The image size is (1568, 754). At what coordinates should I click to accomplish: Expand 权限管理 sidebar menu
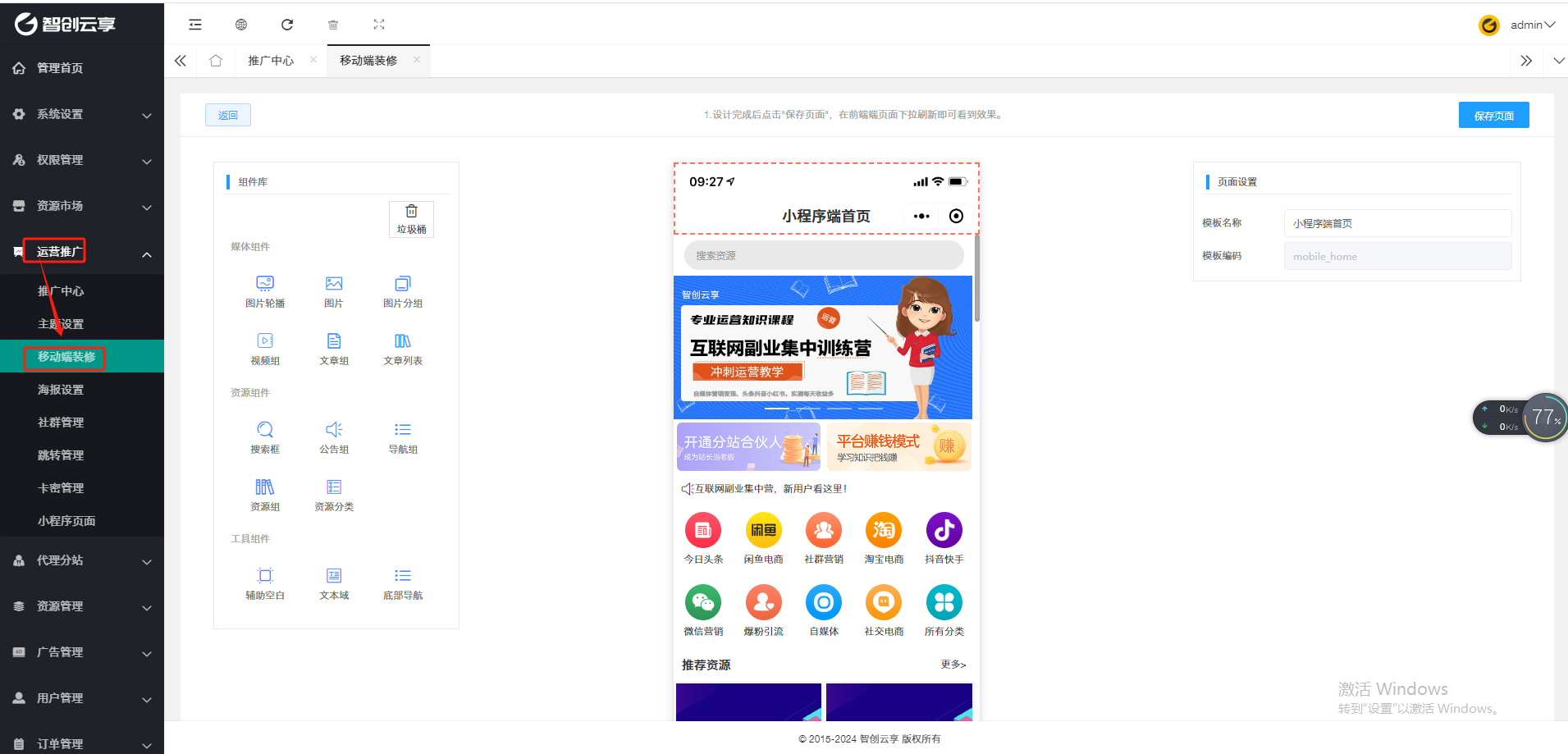82,160
